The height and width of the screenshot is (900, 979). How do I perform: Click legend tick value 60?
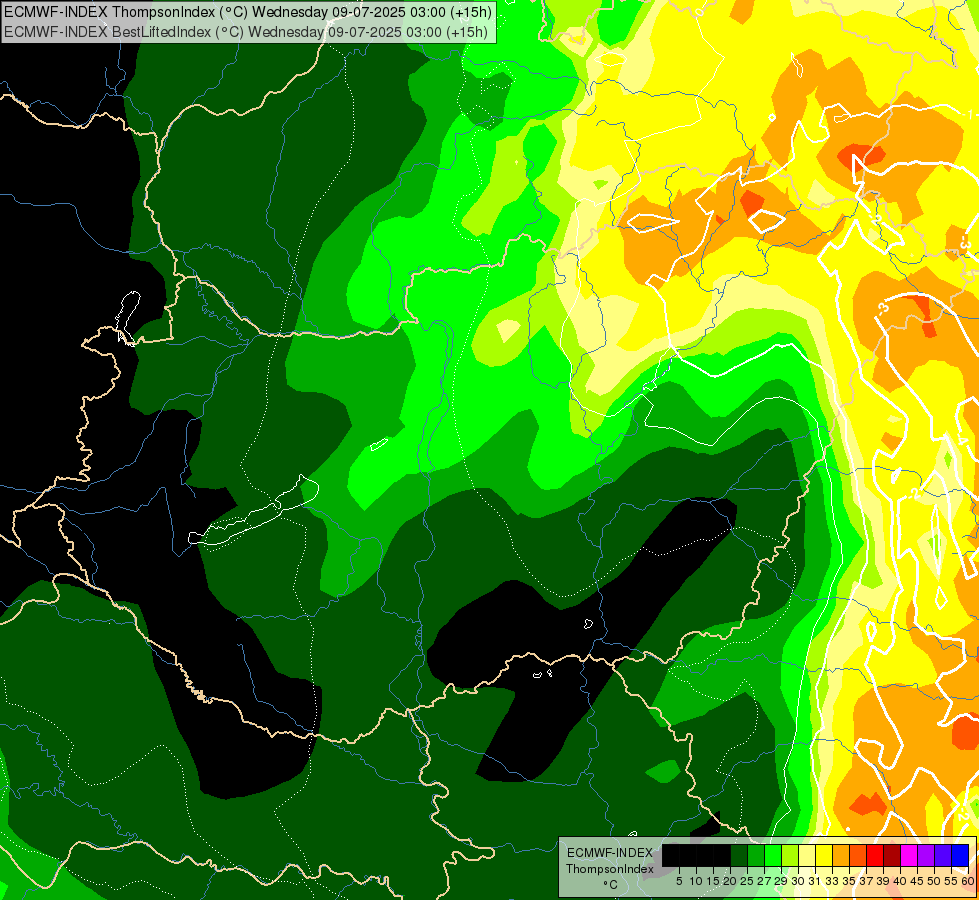[x=968, y=881]
